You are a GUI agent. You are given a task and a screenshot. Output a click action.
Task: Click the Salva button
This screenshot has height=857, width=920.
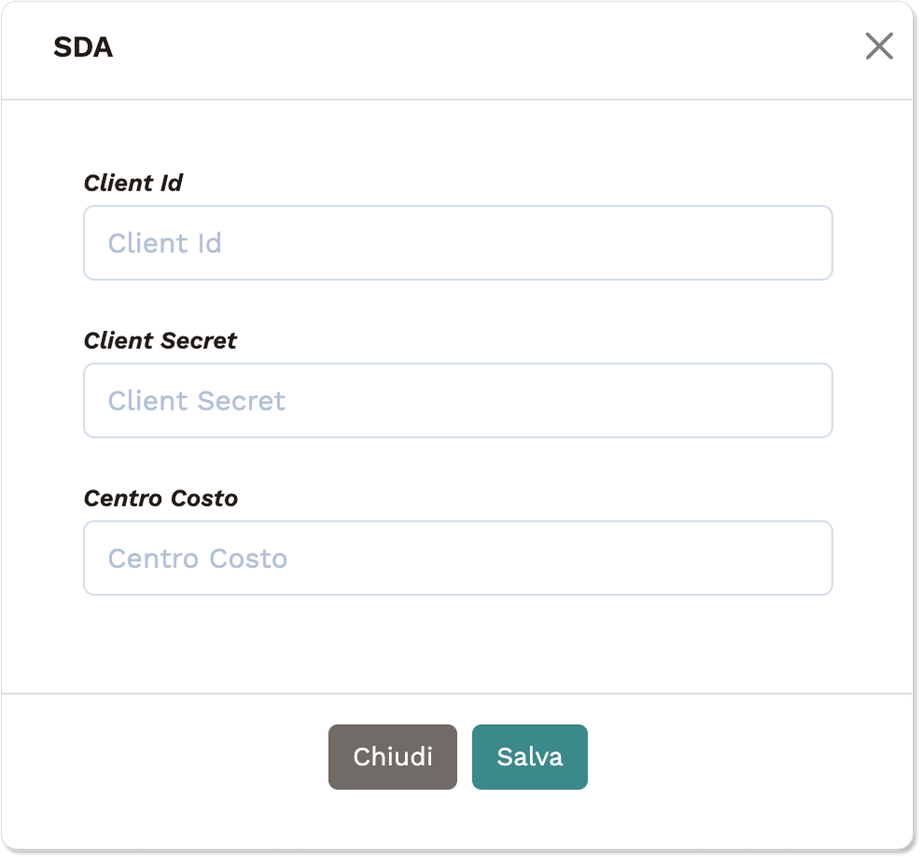click(529, 757)
